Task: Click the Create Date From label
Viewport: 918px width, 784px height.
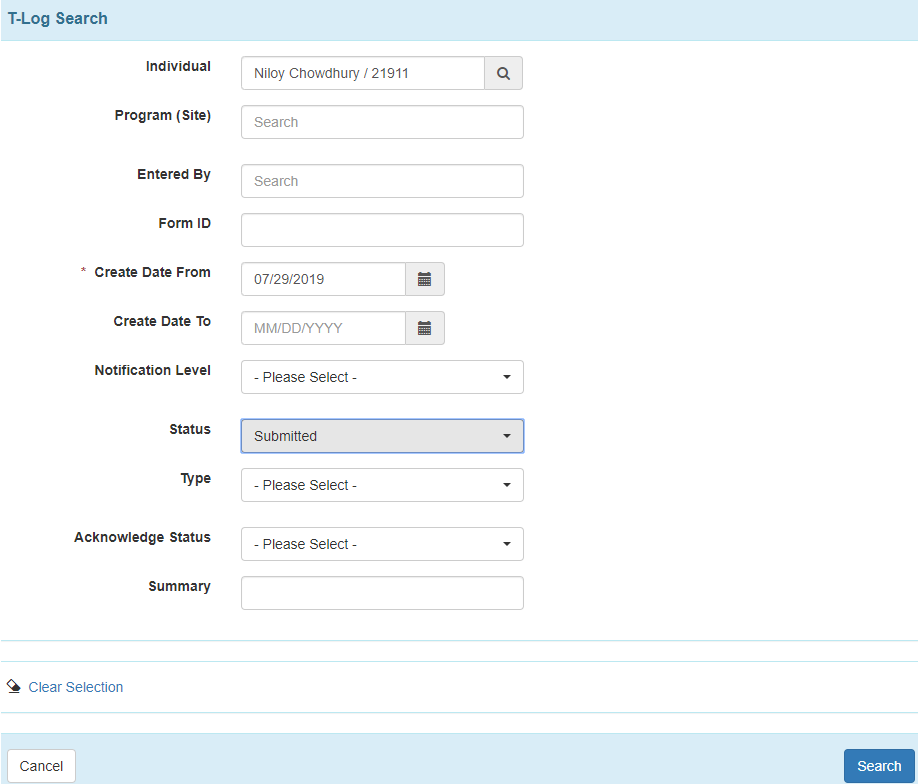Action: click(152, 272)
